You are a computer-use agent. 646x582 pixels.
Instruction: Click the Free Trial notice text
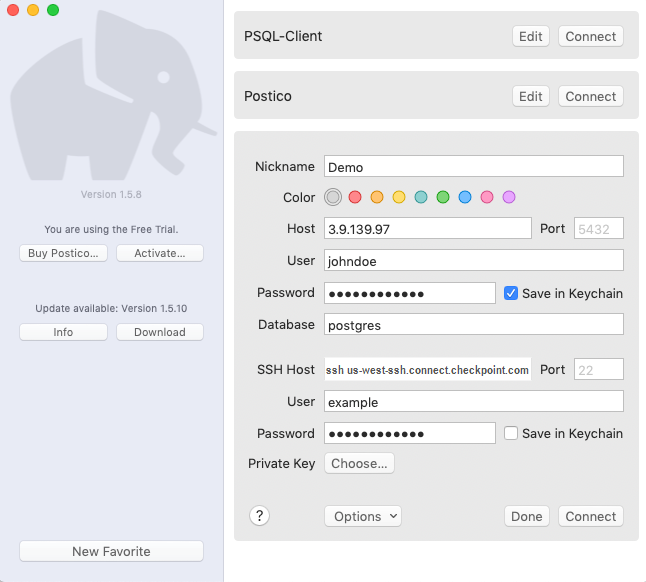tap(111, 229)
